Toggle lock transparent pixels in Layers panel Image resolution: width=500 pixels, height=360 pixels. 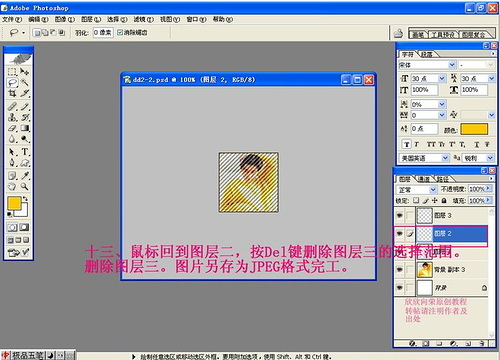coord(416,200)
